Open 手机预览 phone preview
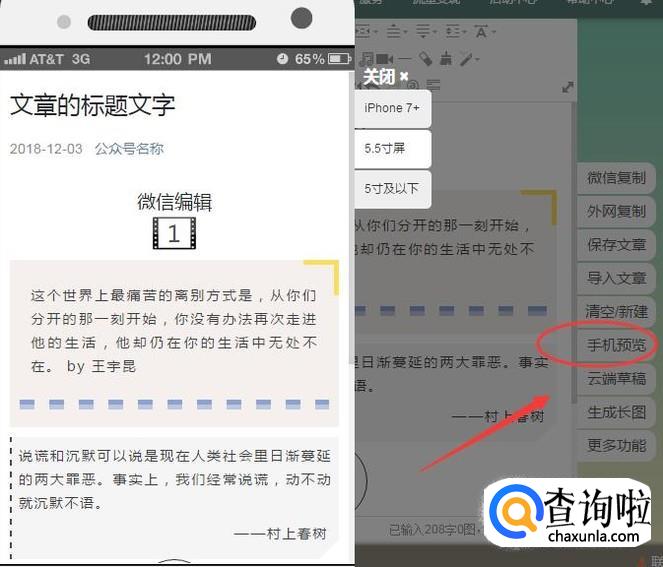 [x=616, y=345]
